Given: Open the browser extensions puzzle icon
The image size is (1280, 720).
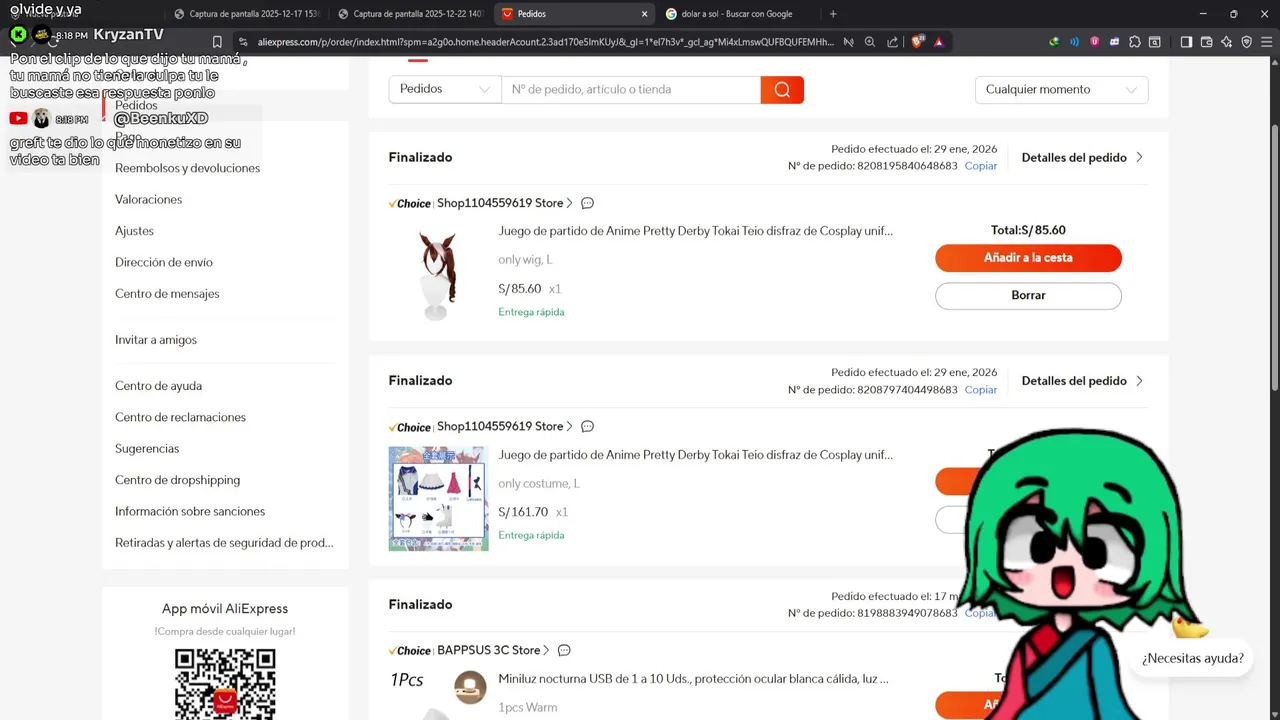Looking at the screenshot, I should (x=1135, y=42).
